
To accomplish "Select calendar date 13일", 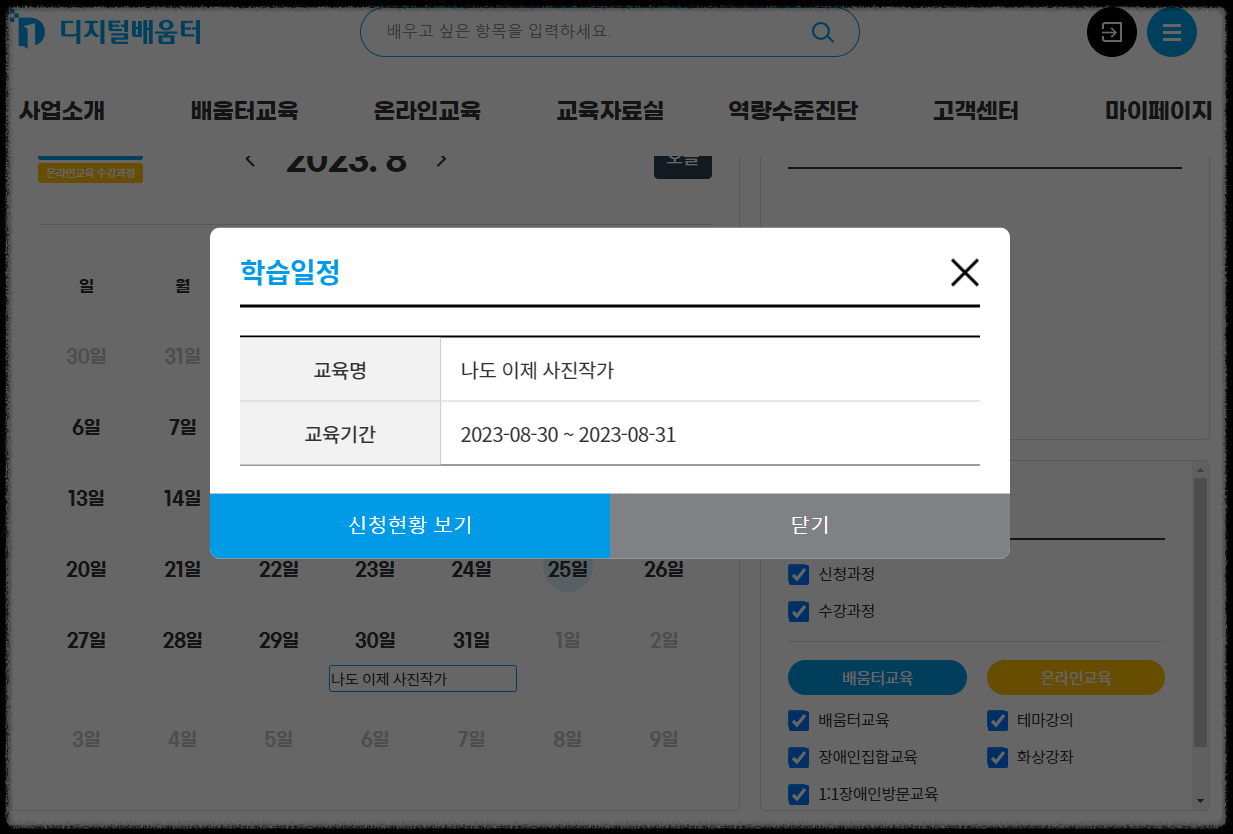I will (x=87, y=498).
